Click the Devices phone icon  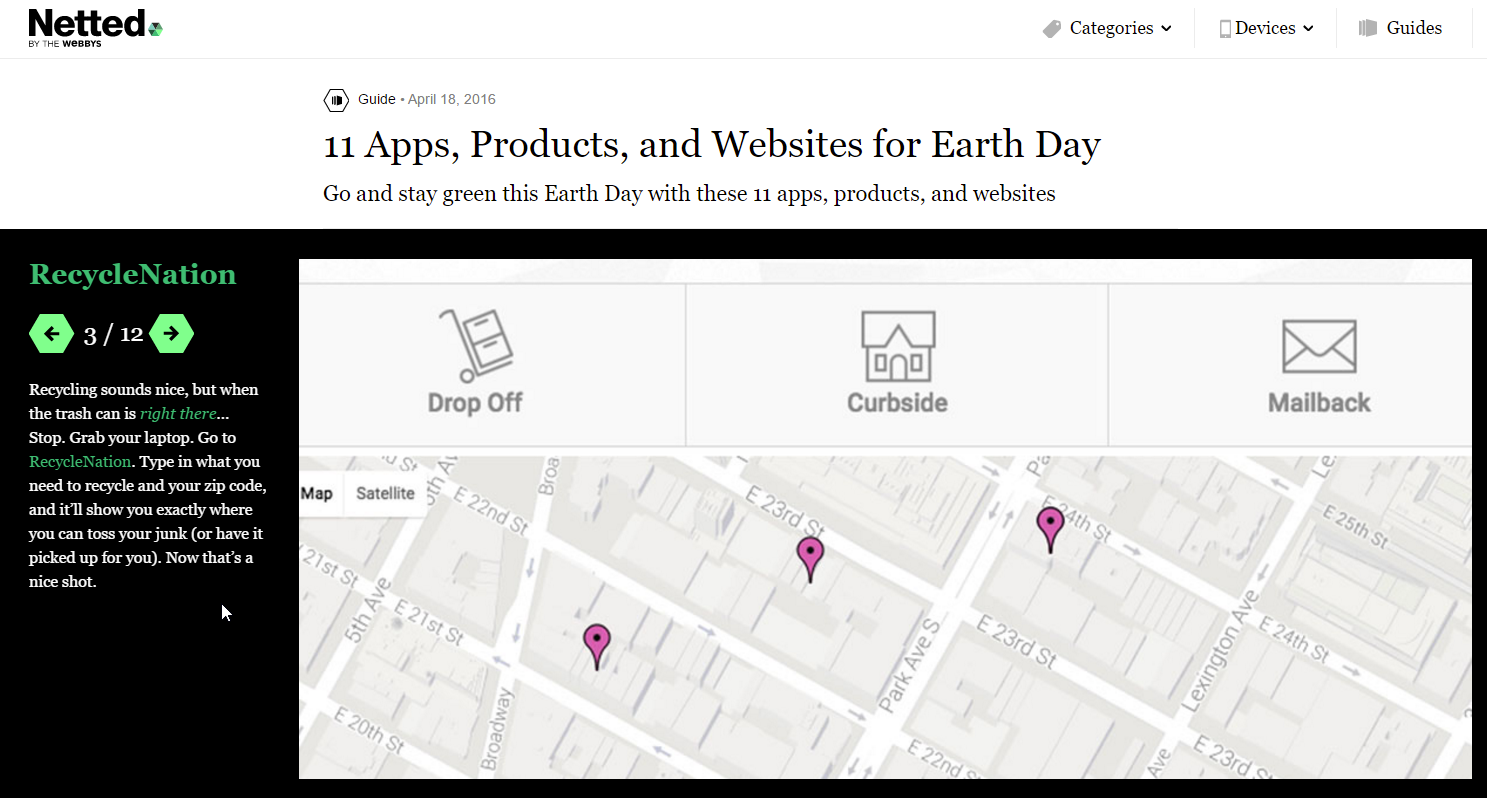tap(1225, 29)
